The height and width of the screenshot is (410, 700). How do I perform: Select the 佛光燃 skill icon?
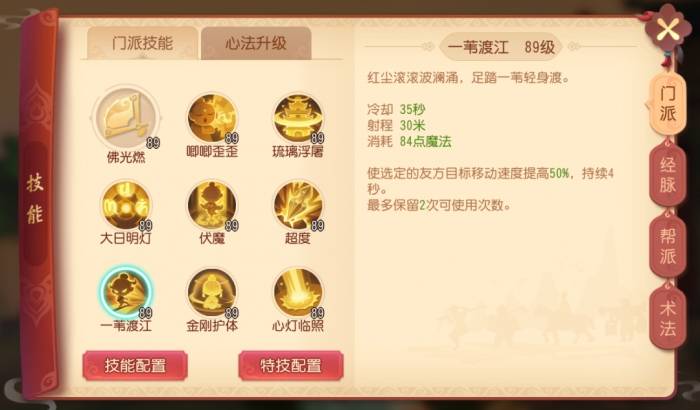(x=125, y=117)
